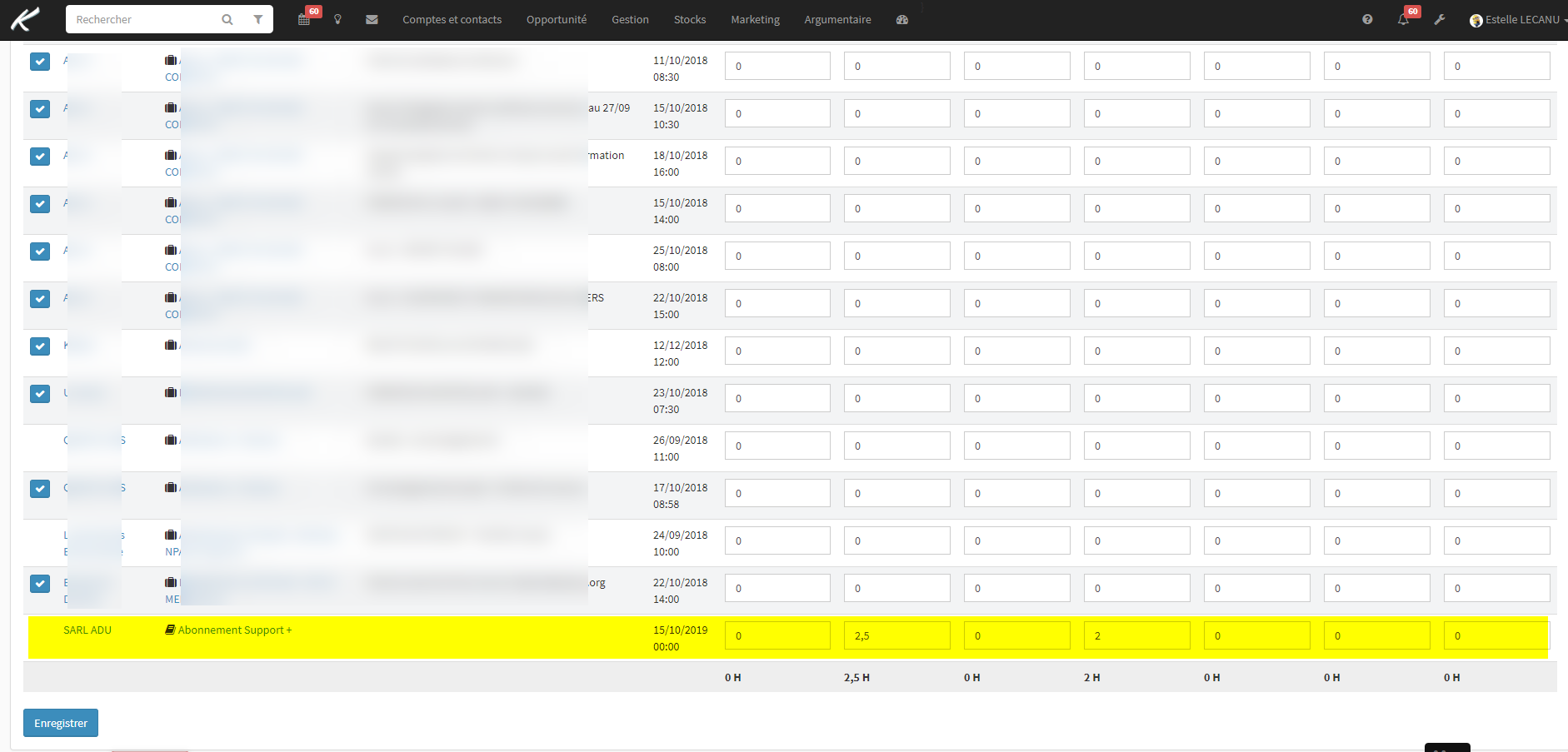This screenshot has width=1568, height=752.
Task: Click the search magnifier icon
Action: click(227, 20)
